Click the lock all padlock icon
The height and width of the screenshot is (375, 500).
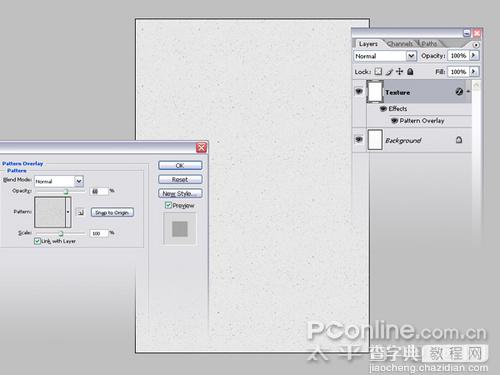410,71
